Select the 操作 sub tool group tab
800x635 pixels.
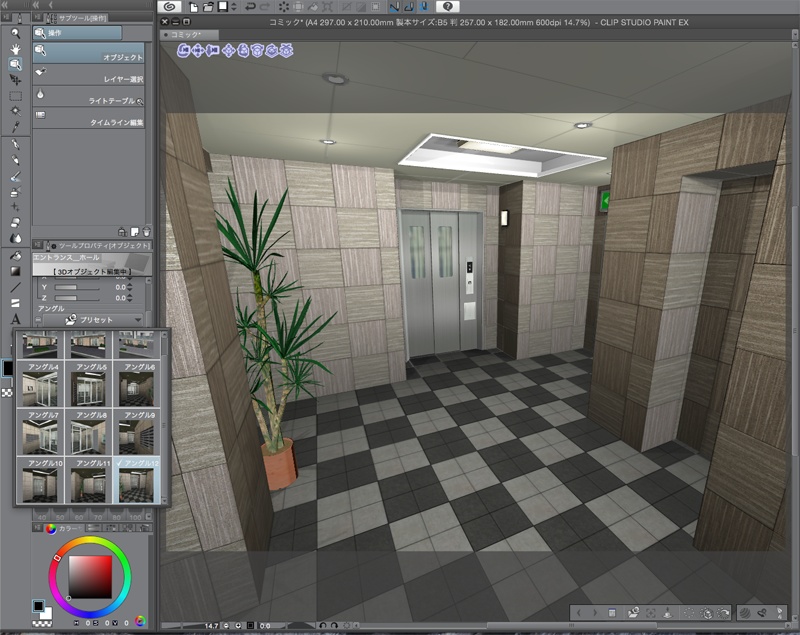(x=78, y=33)
